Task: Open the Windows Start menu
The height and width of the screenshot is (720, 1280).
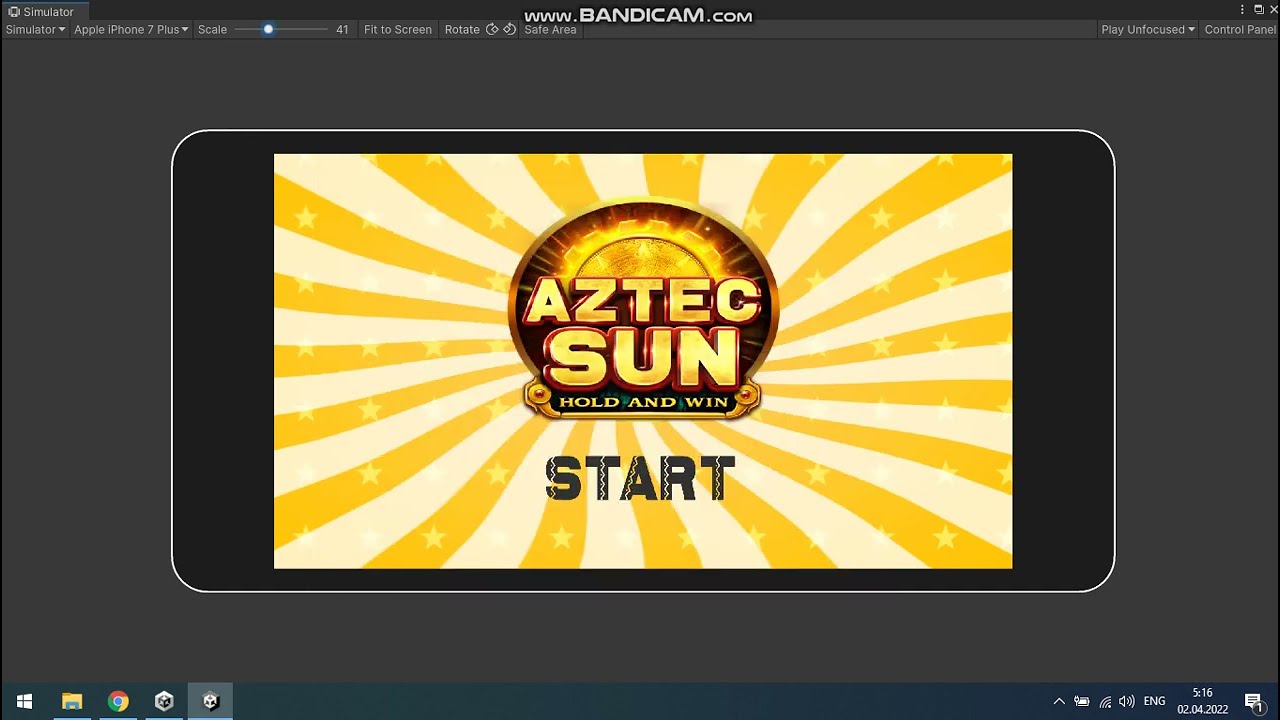Action: 24,702
